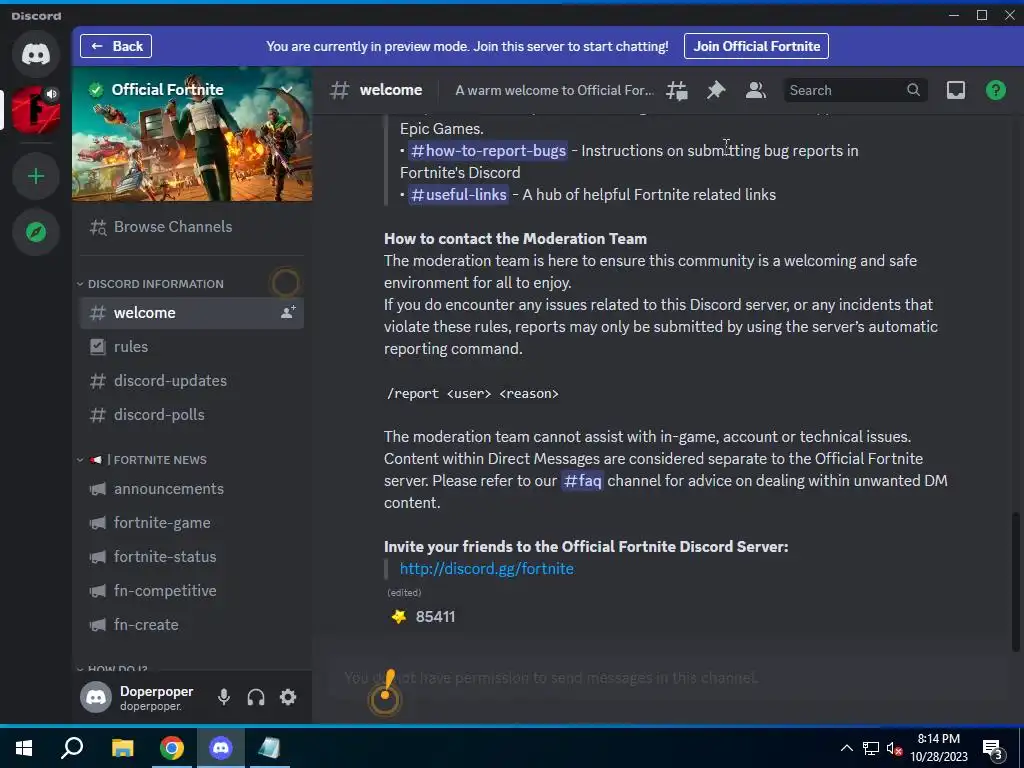Open the announcements channel
Viewport: 1024px width, 768px height.
click(x=192, y=488)
